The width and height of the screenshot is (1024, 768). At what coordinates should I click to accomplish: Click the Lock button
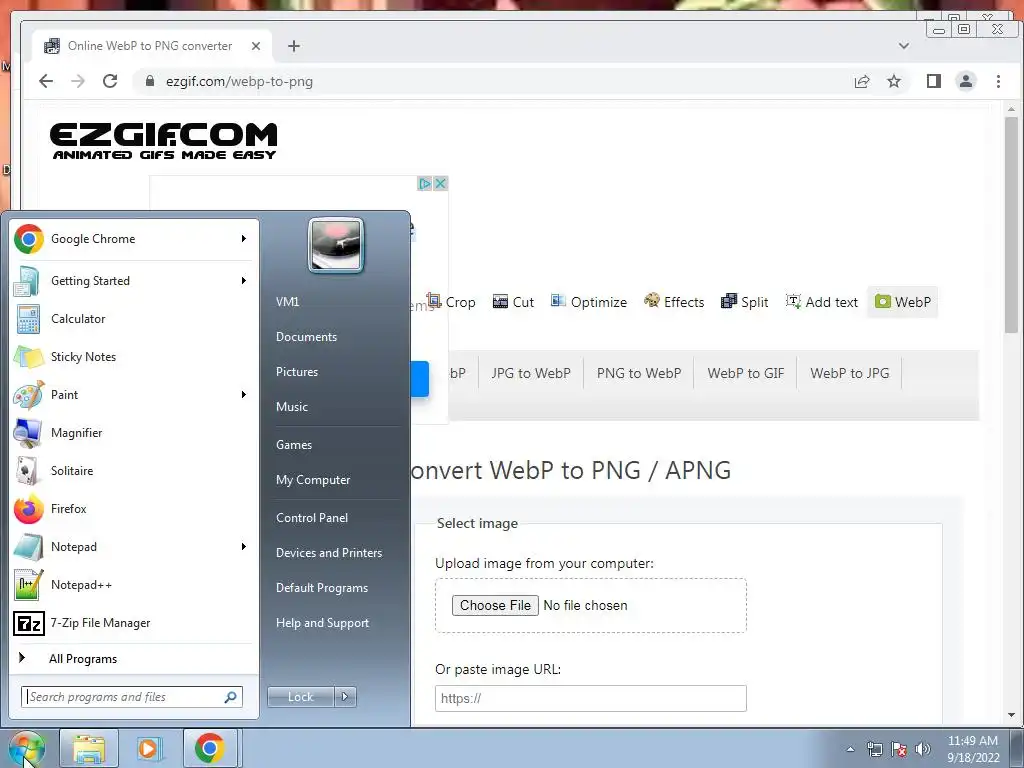point(301,697)
